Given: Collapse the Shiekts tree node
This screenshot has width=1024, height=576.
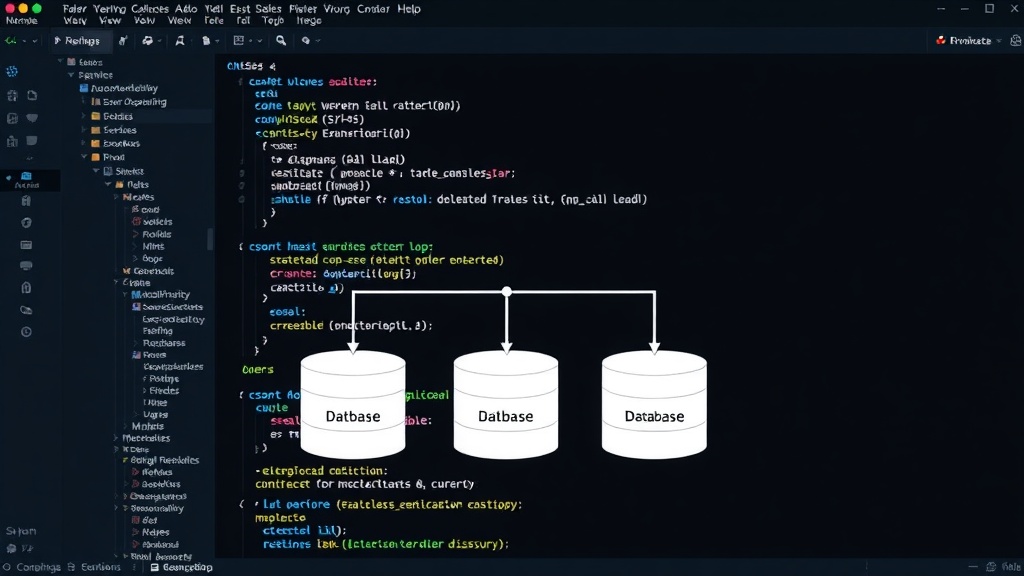Looking at the screenshot, I should tap(96, 171).
